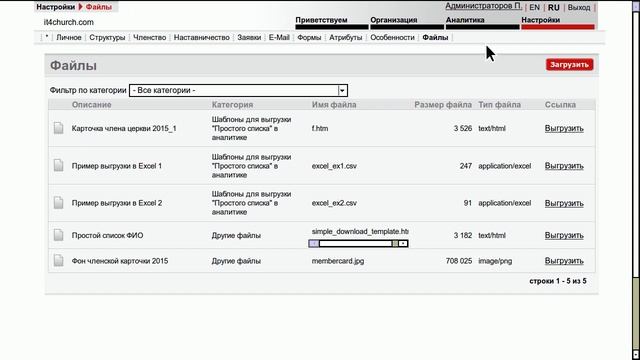This screenshot has width=640, height=360.
Task: Download excel_ex2.csv via Выгрузить link
Action: click(564, 203)
